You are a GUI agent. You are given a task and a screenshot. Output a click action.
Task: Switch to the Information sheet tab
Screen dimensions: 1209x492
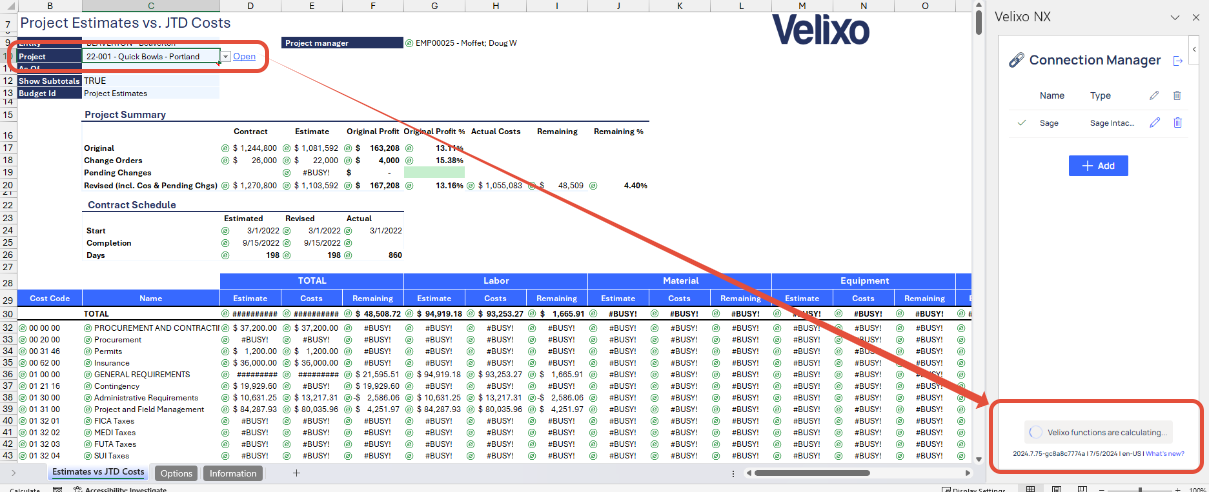[x=233, y=473]
